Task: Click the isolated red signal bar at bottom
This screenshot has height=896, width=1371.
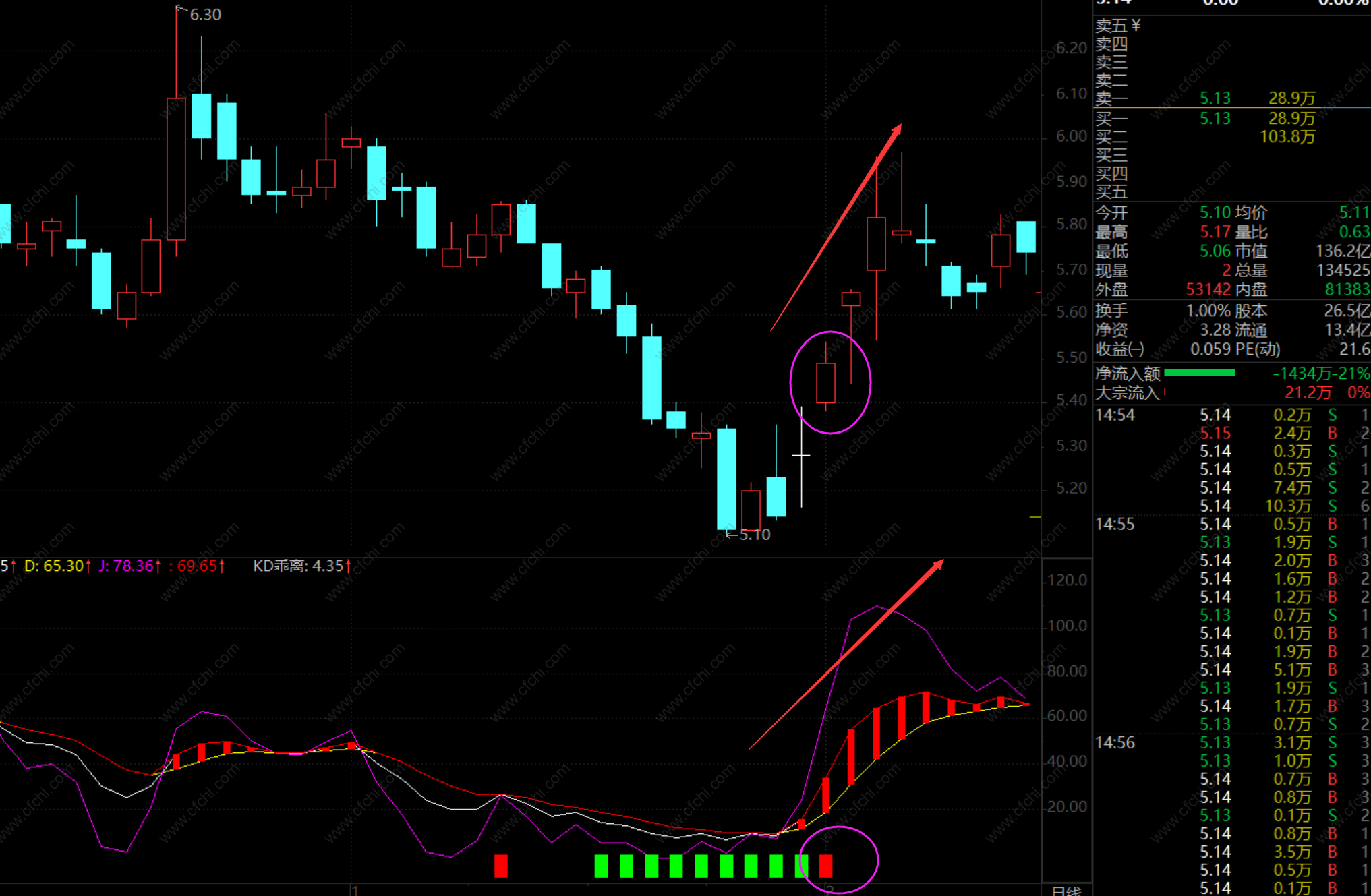Action: (500, 865)
